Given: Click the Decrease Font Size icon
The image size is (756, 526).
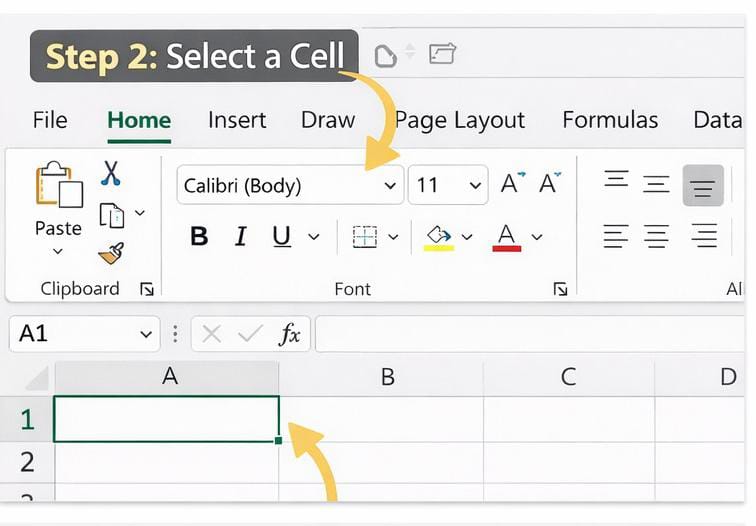Looking at the screenshot, I should tap(550, 184).
